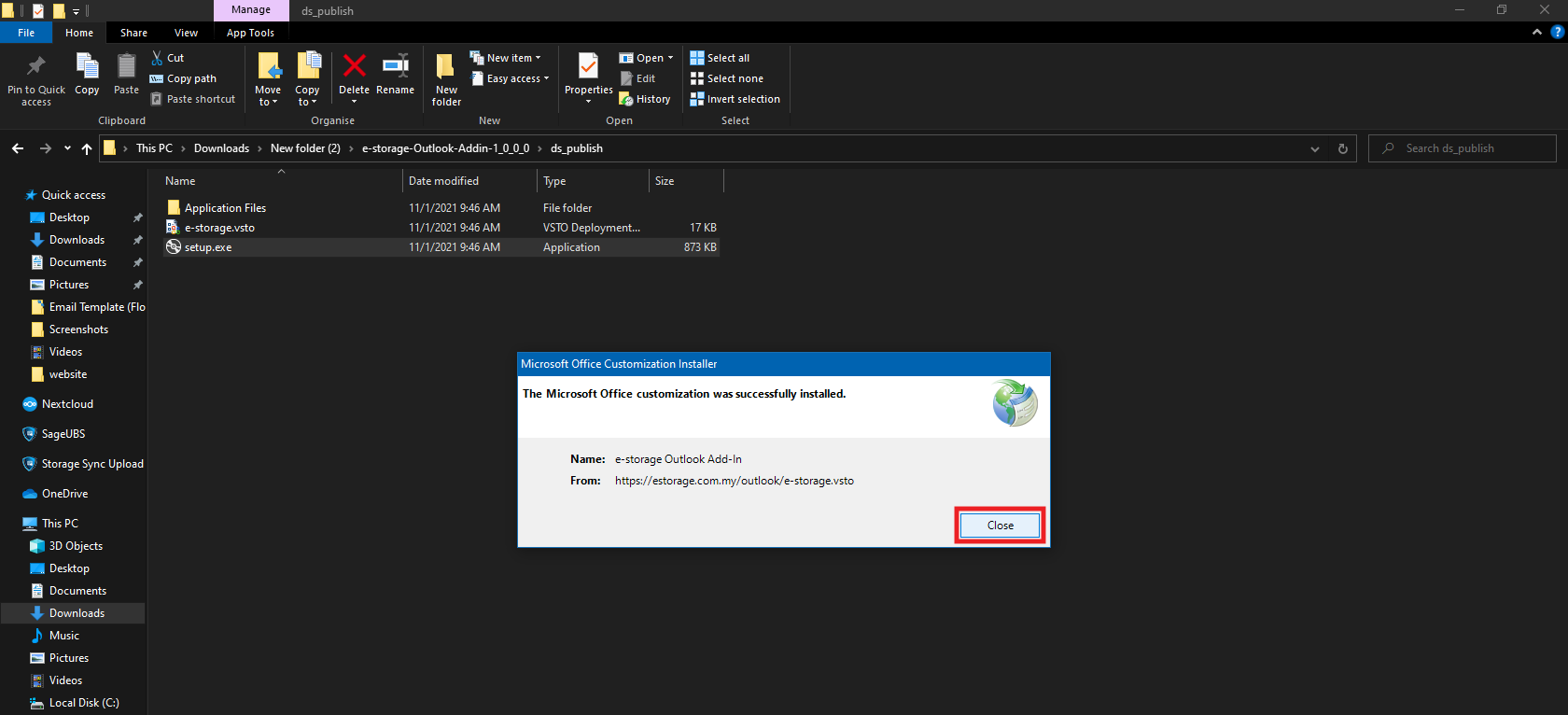Open the File menu
The image size is (1568, 715).
click(x=26, y=33)
